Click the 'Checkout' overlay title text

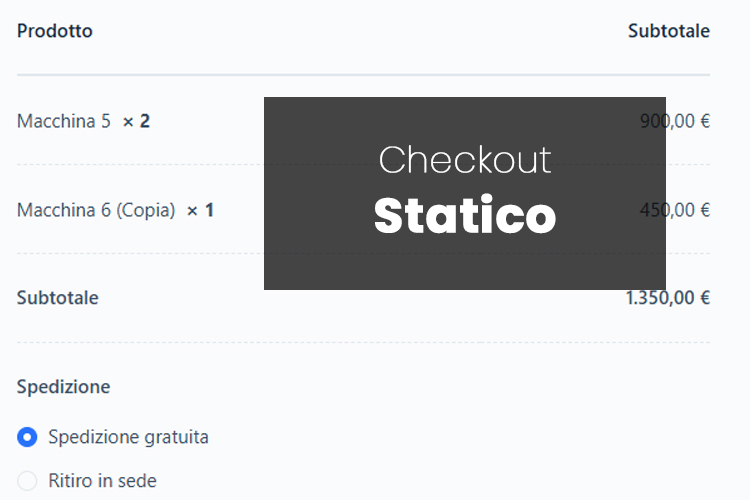coord(465,160)
